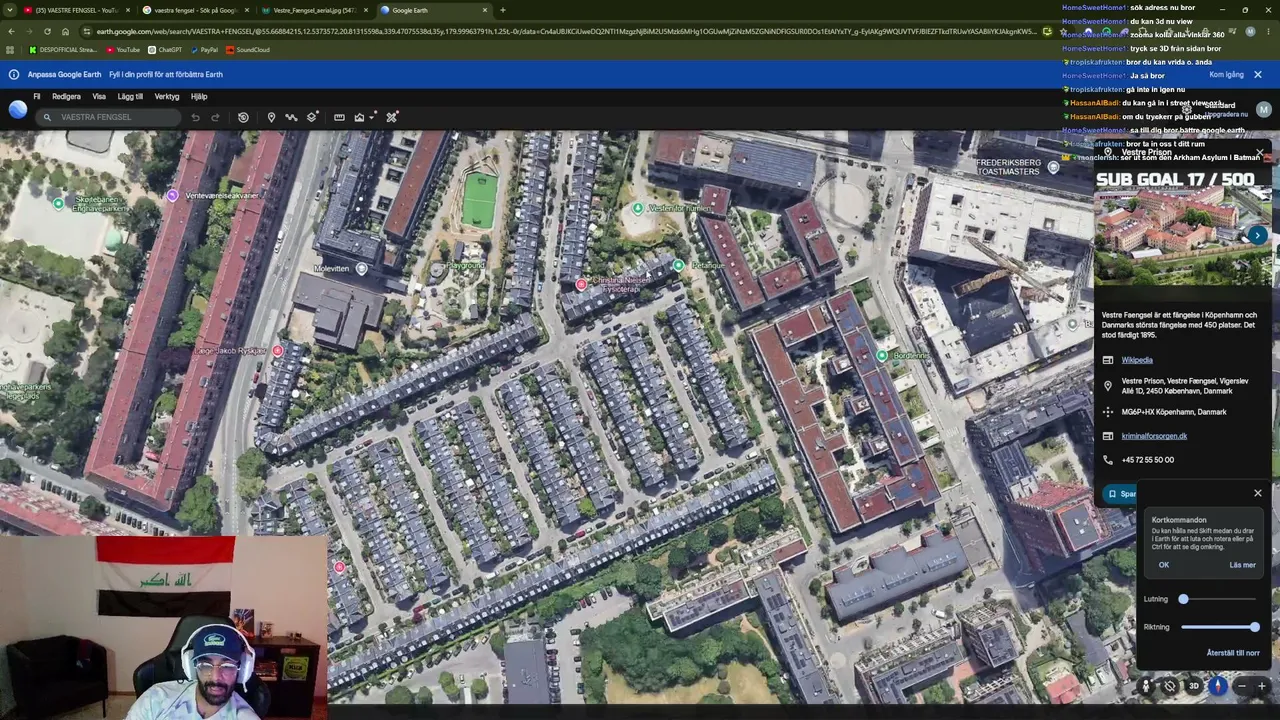
Task: Click Venteværelseakvaner purple map marker
Action: coord(173,195)
